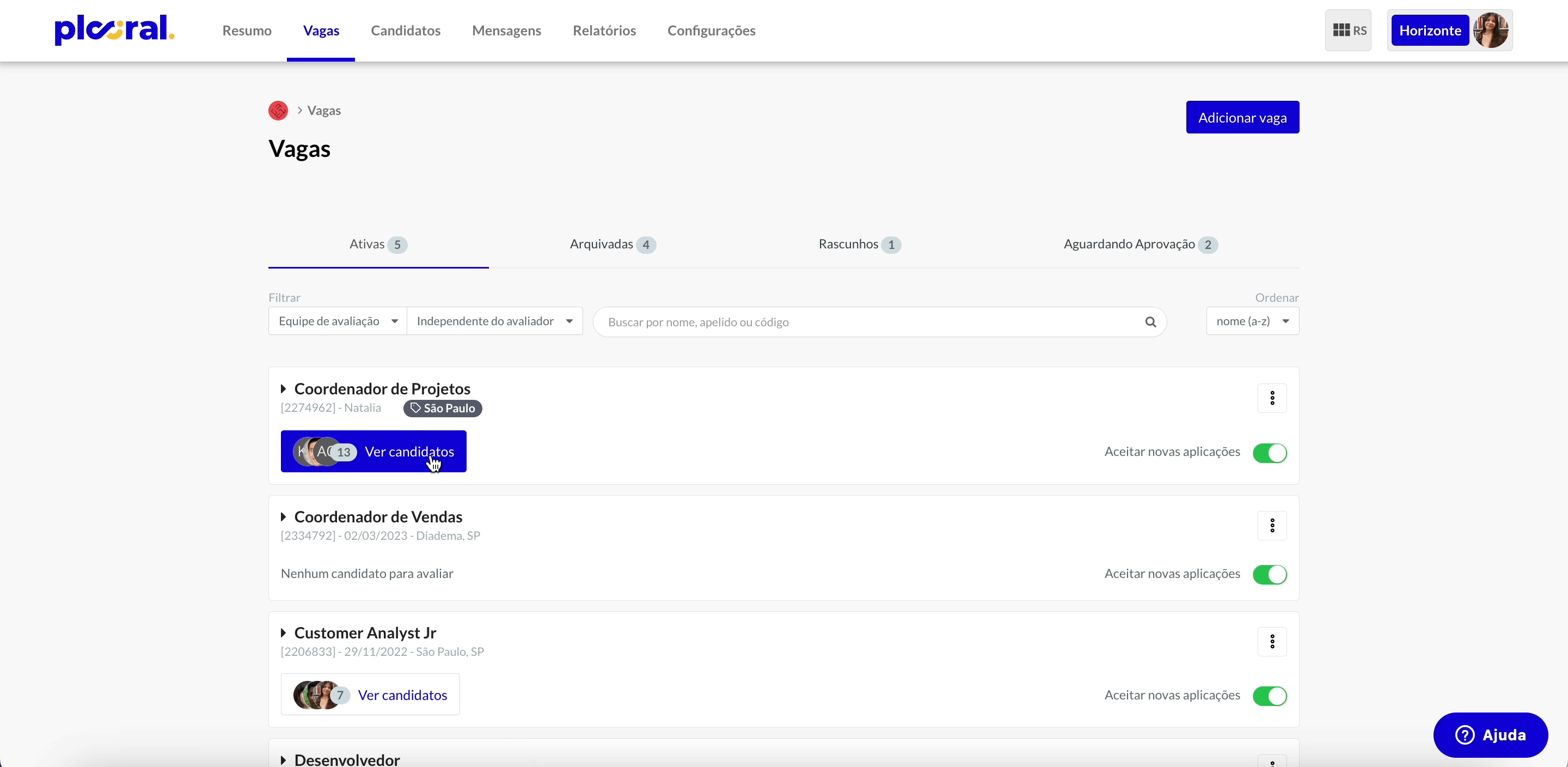Click the Plooral logo
The height and width of the screenshot is (767, 1568).
[114, 30]
